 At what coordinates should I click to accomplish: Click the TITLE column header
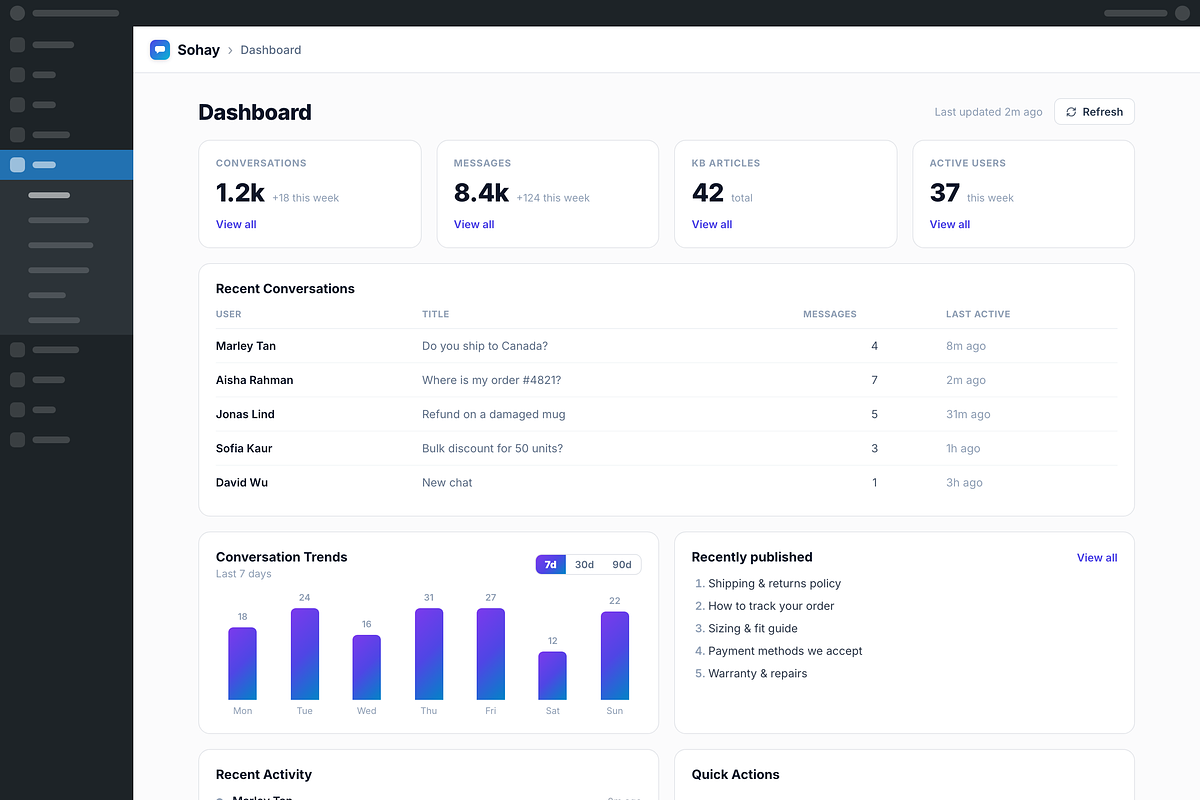[436, 314]
